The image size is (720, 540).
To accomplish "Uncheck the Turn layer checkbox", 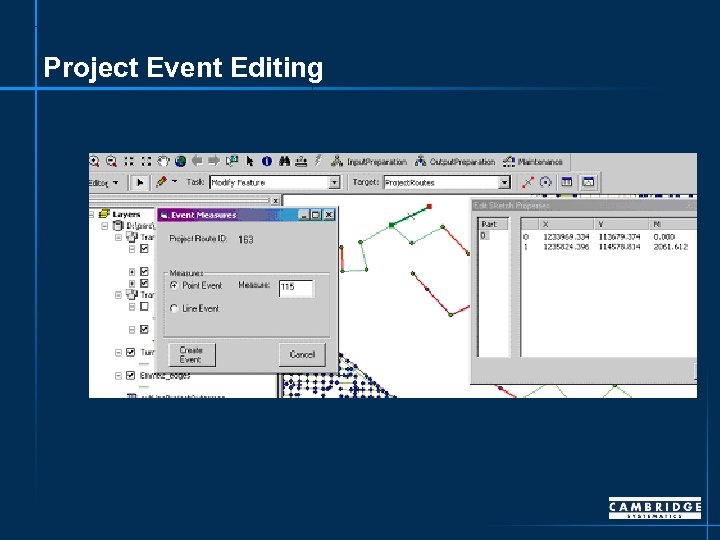I will (x=130, y=352).
